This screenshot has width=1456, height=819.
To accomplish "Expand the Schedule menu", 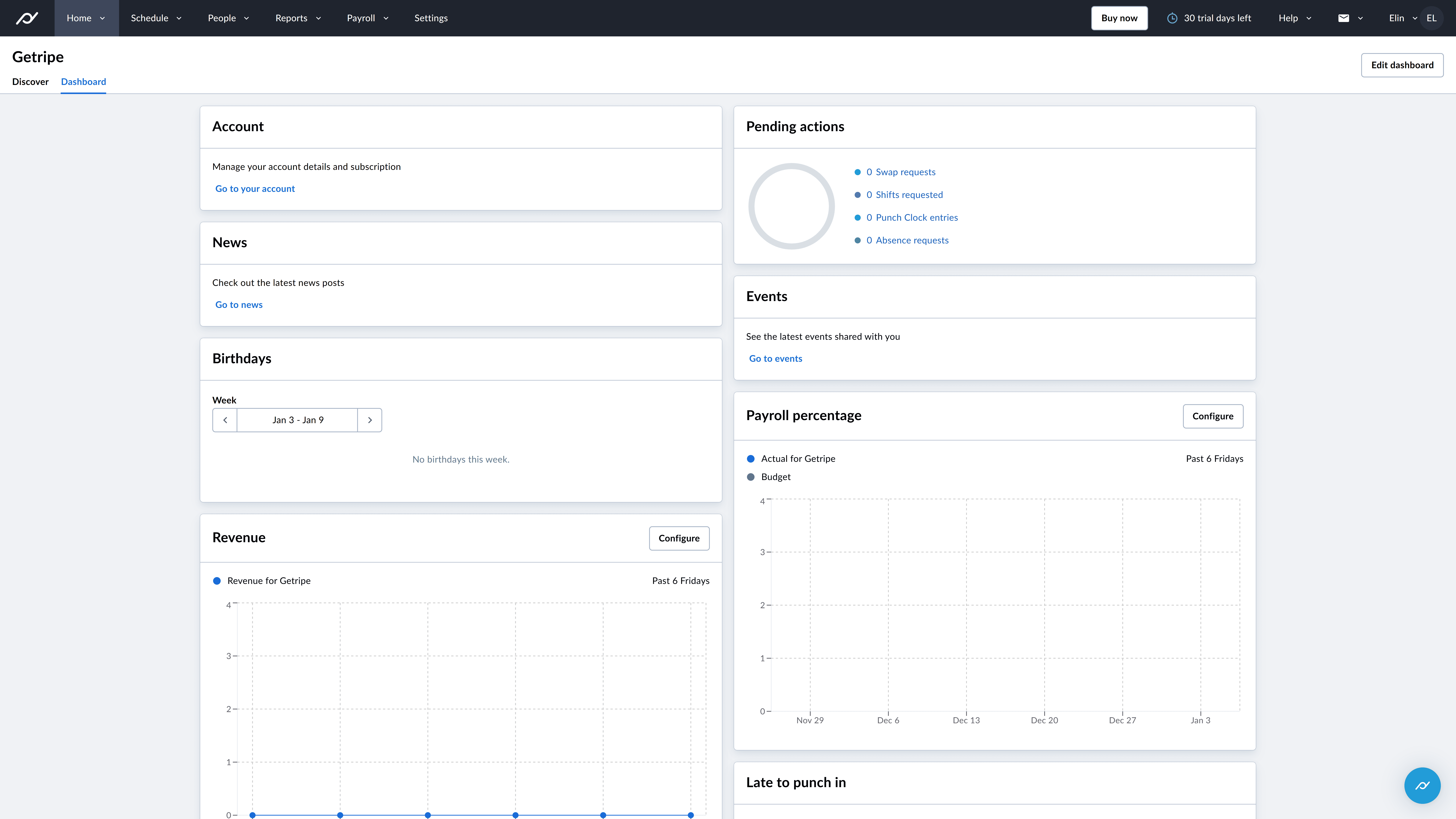I will [157, 18].
